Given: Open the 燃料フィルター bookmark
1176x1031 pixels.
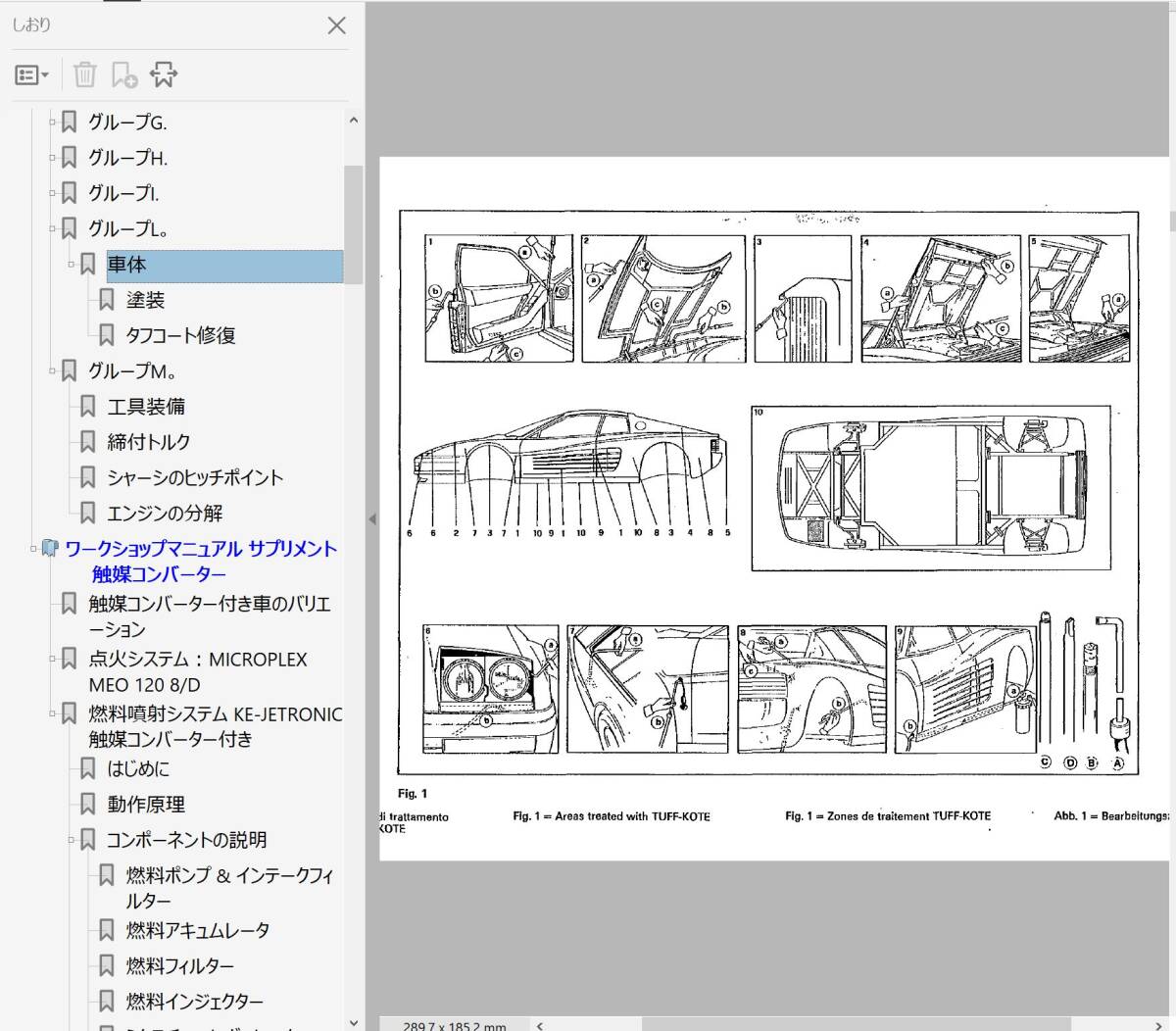Looking at the screenshot, I should pos(180,965).
